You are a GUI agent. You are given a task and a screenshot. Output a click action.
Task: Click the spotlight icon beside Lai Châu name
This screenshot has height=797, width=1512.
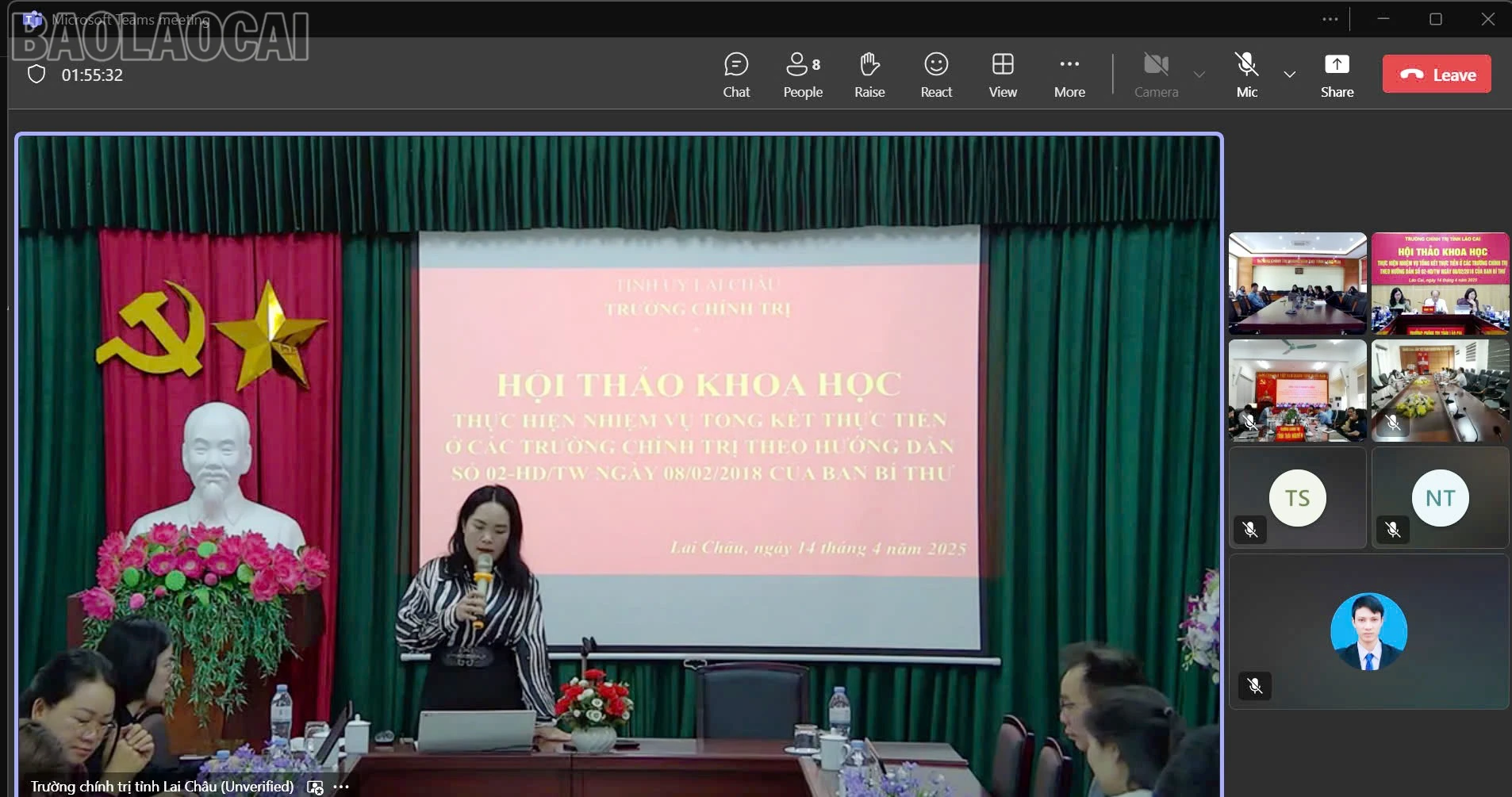pos(314,786)
